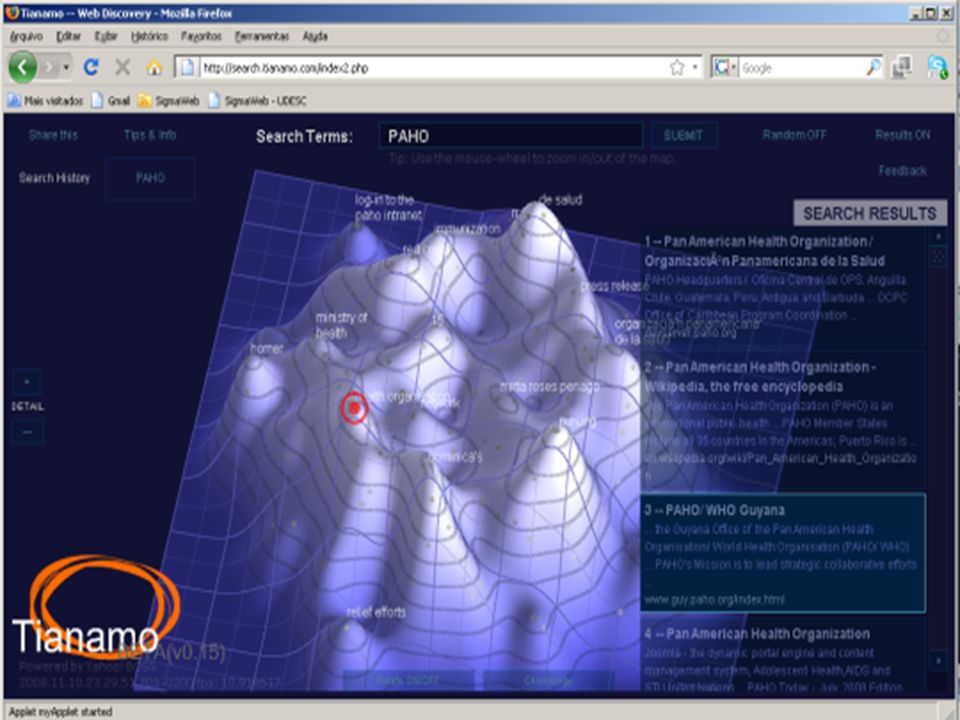Open Tips & Info
The width and height of the screenshot is (960, 720).
[150, 135]
